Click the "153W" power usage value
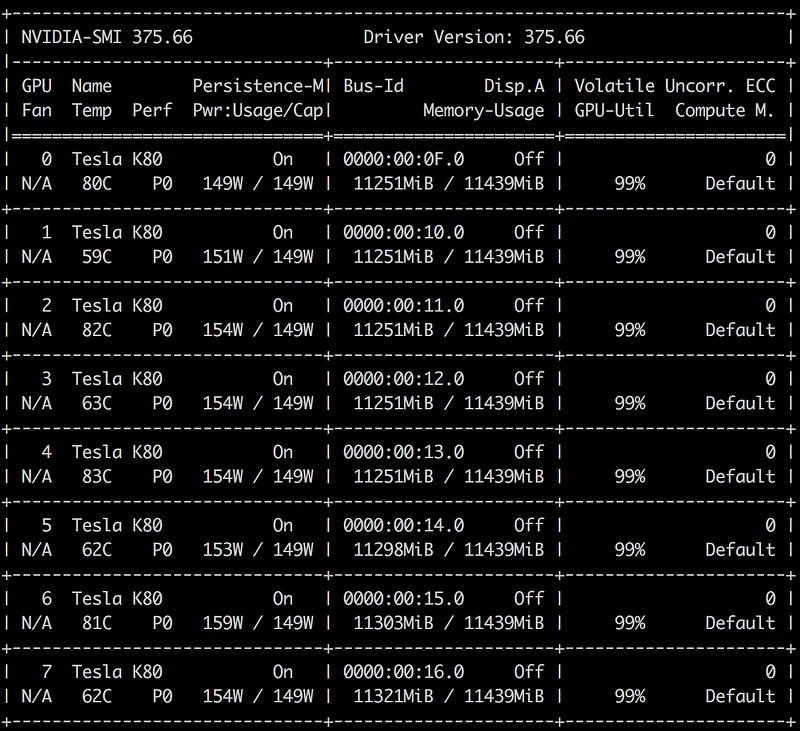800x731 pixels. 223,550
